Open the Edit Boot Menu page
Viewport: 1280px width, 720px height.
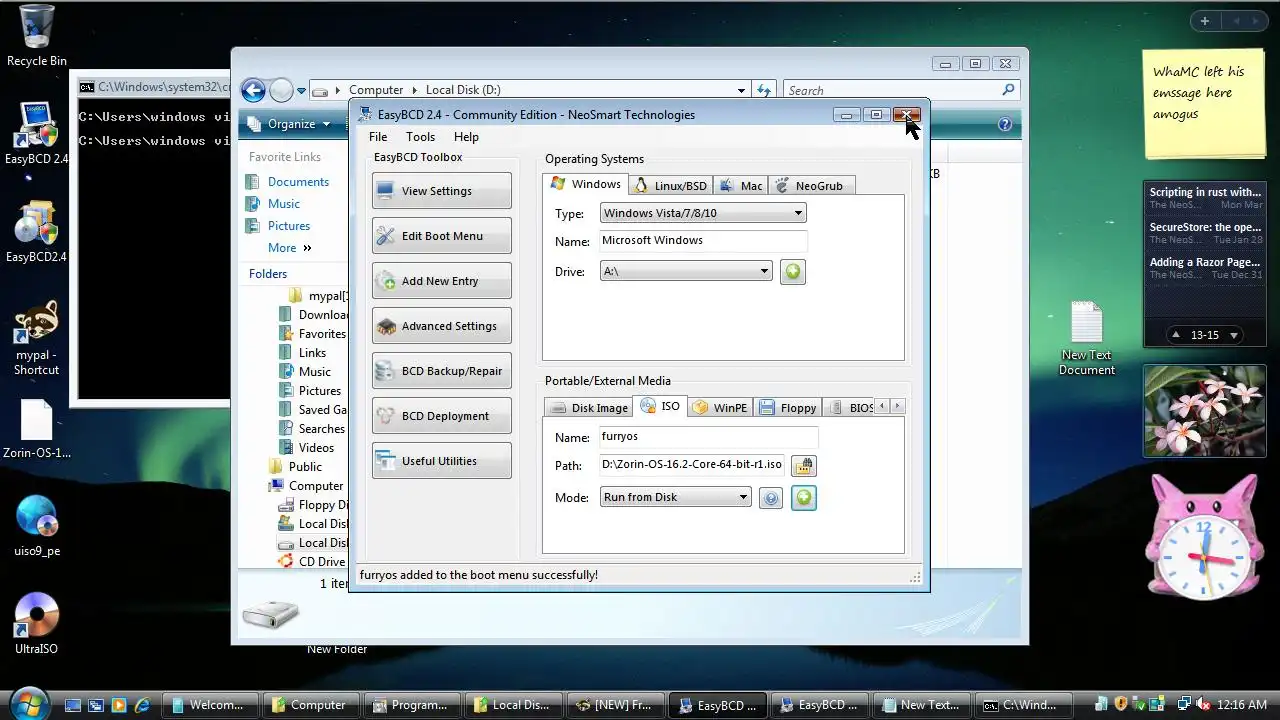(441, 236)
